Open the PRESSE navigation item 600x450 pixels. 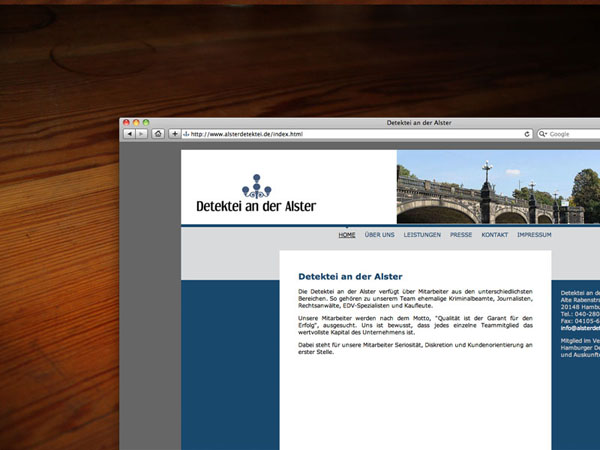point(461,235)
